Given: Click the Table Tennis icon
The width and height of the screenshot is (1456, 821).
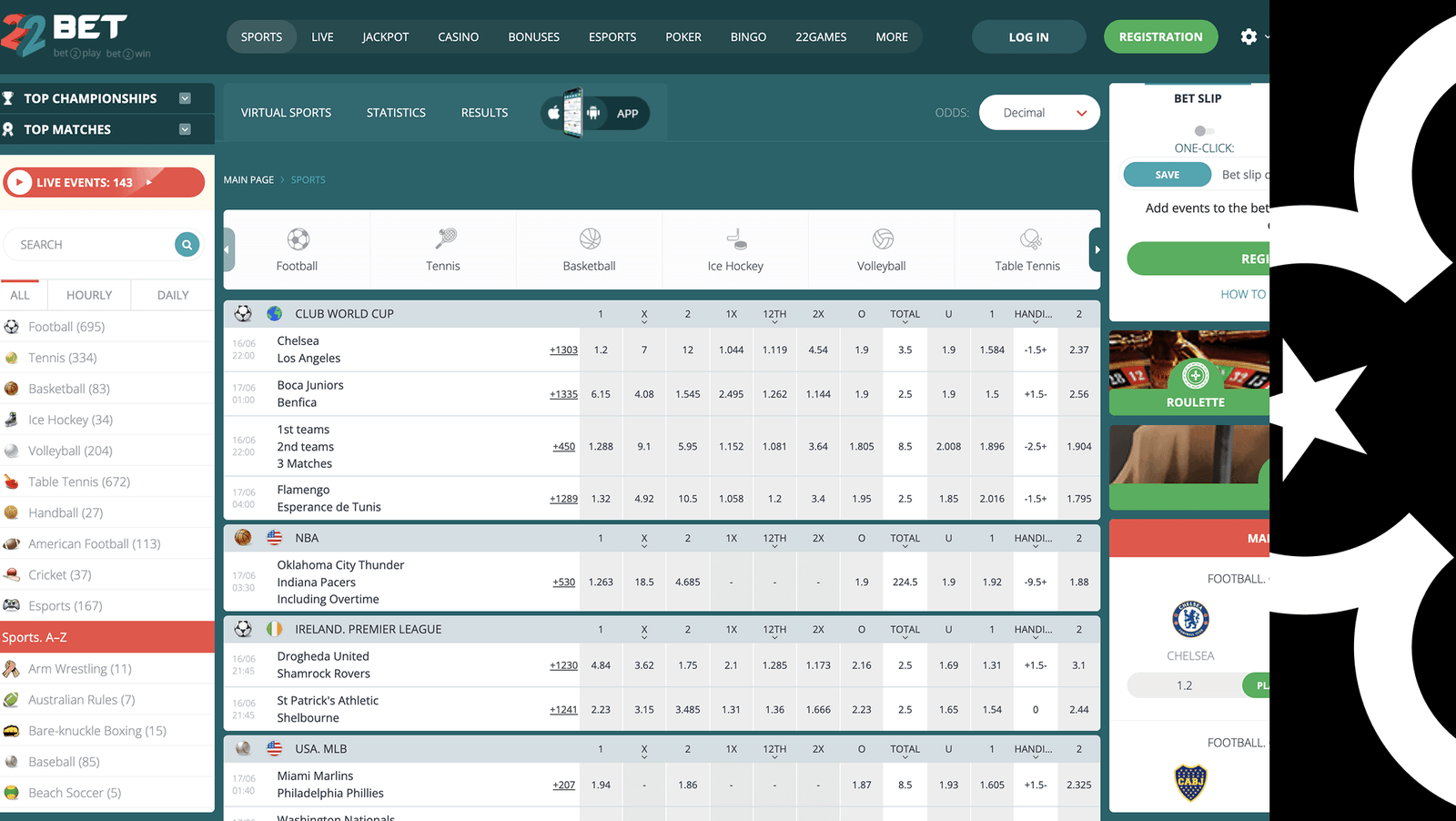Looking at the screenshot, I should click(x=1028, y=239).
